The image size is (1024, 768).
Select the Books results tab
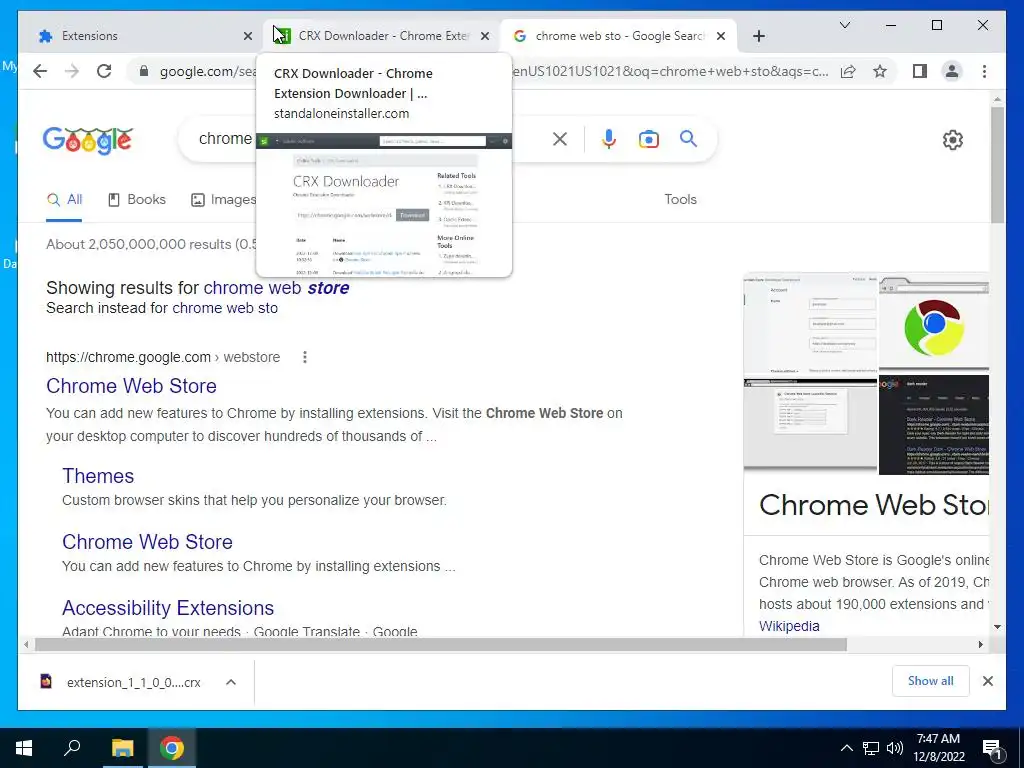pos(136,200)
